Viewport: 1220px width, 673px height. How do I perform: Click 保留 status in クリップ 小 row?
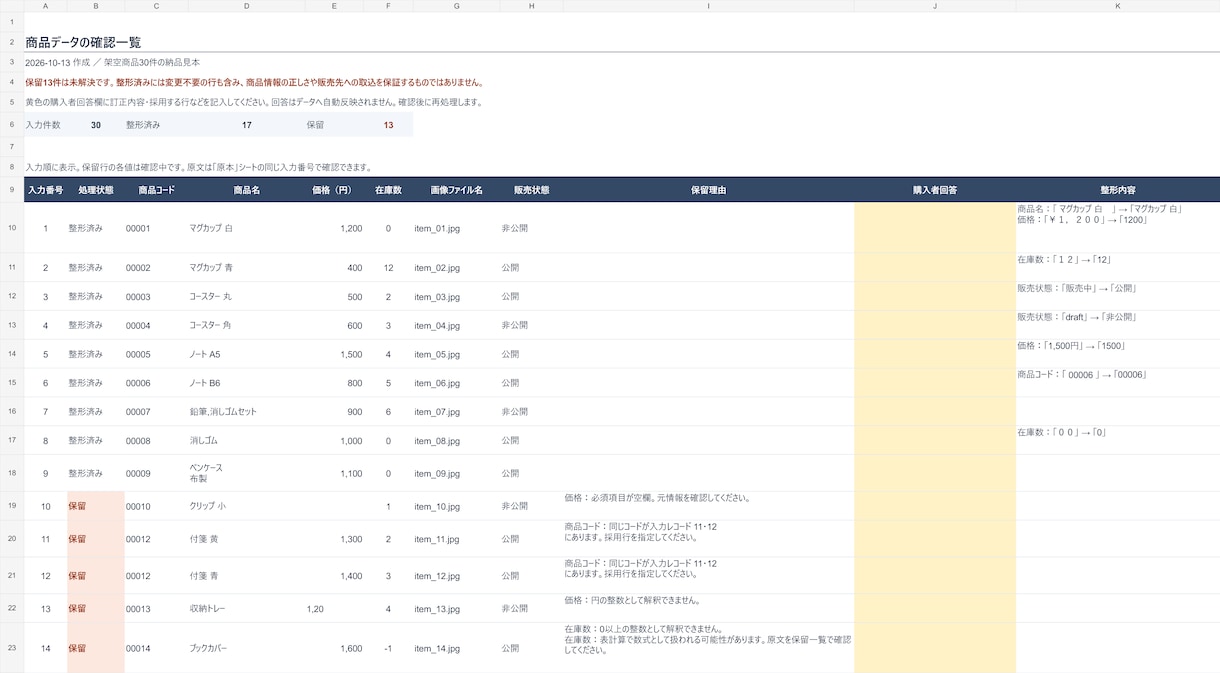click(x=77, y=506)
